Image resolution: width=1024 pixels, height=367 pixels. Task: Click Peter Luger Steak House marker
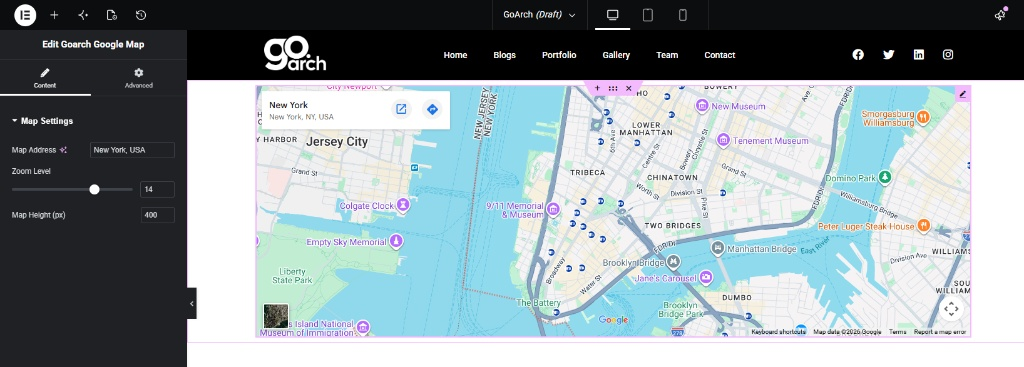pyautogui.click(x=923, y=226)
